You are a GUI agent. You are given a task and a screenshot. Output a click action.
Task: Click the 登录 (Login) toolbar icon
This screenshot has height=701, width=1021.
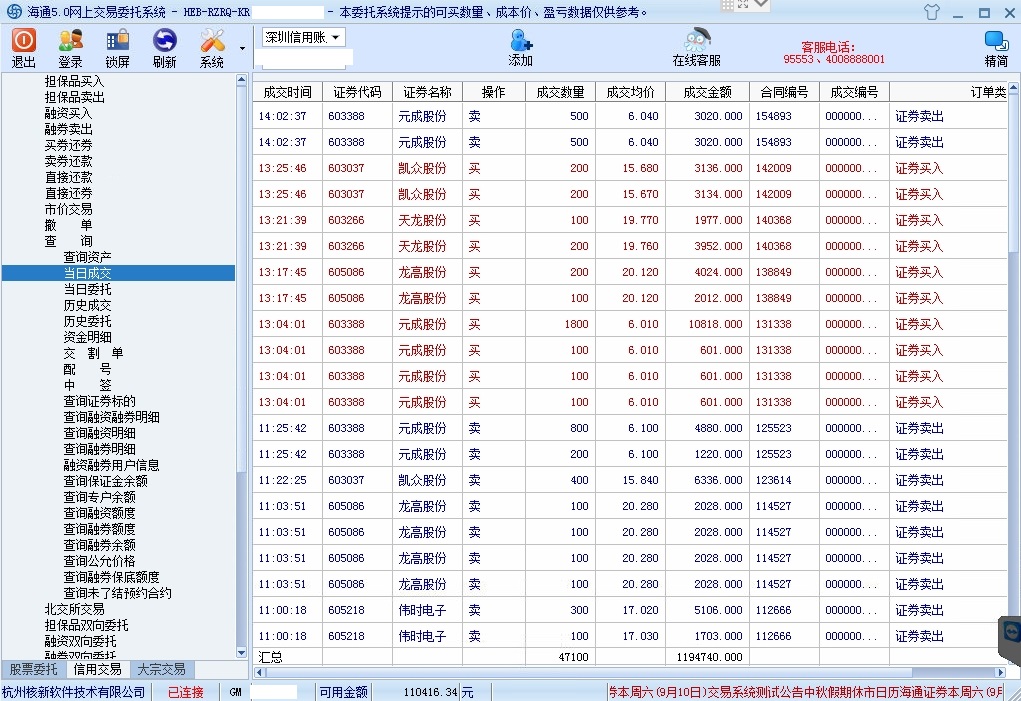point(70,47)
